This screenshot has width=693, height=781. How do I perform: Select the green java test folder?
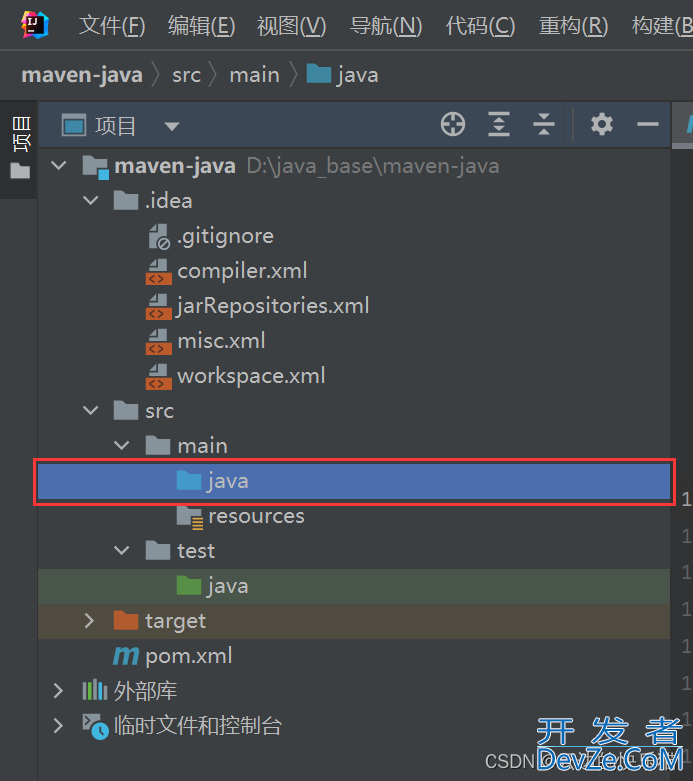click(354, 586)
